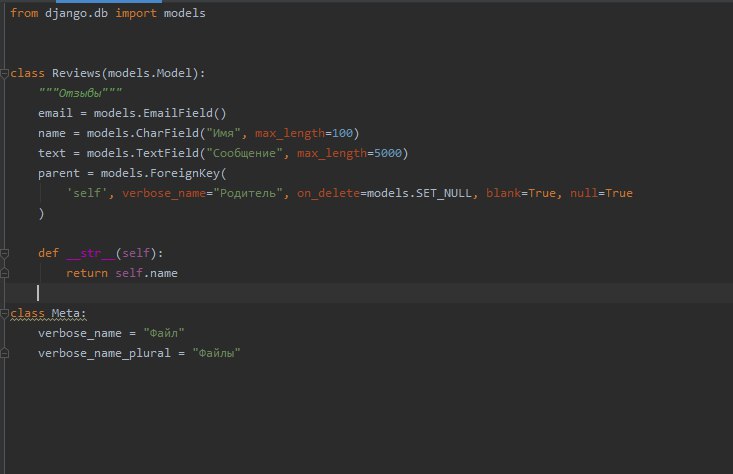Click fold end marker beside verbose_name_plural line
The width and height of the screenshot is (733, 474).
pos(4,353)
